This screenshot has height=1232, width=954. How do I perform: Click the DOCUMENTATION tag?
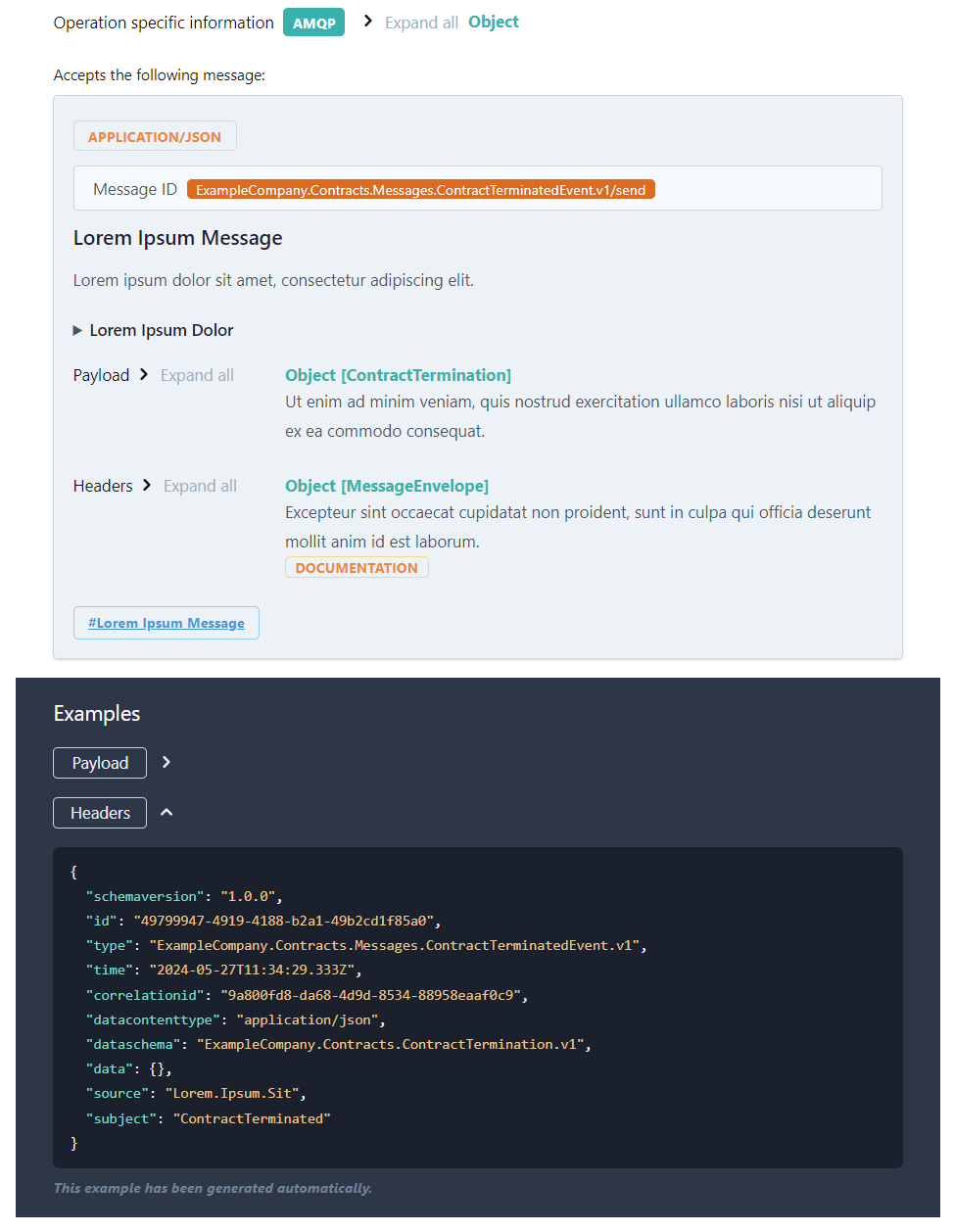(x=357, y=568)
